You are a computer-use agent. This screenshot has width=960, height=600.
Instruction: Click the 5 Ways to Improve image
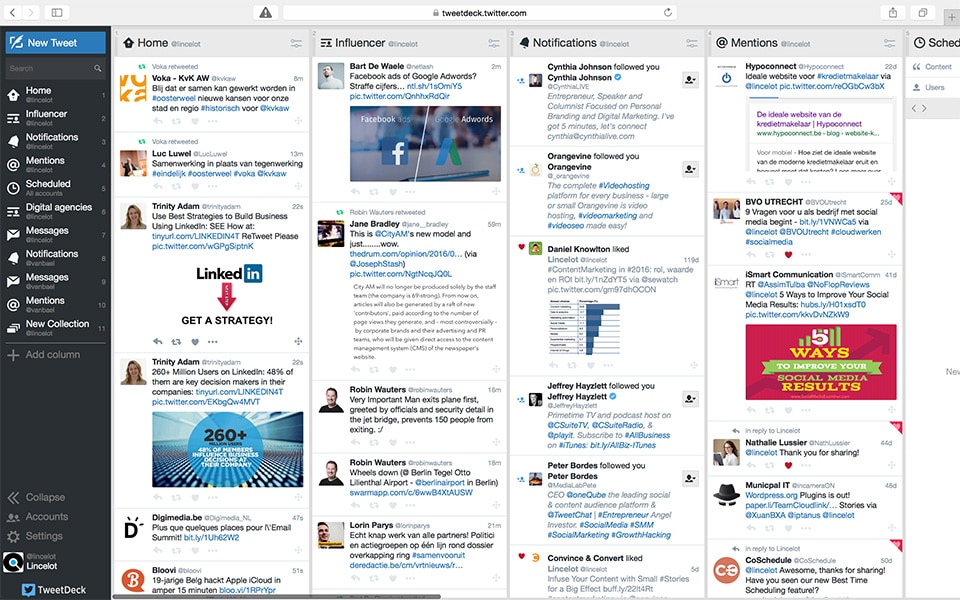[821, 362]
